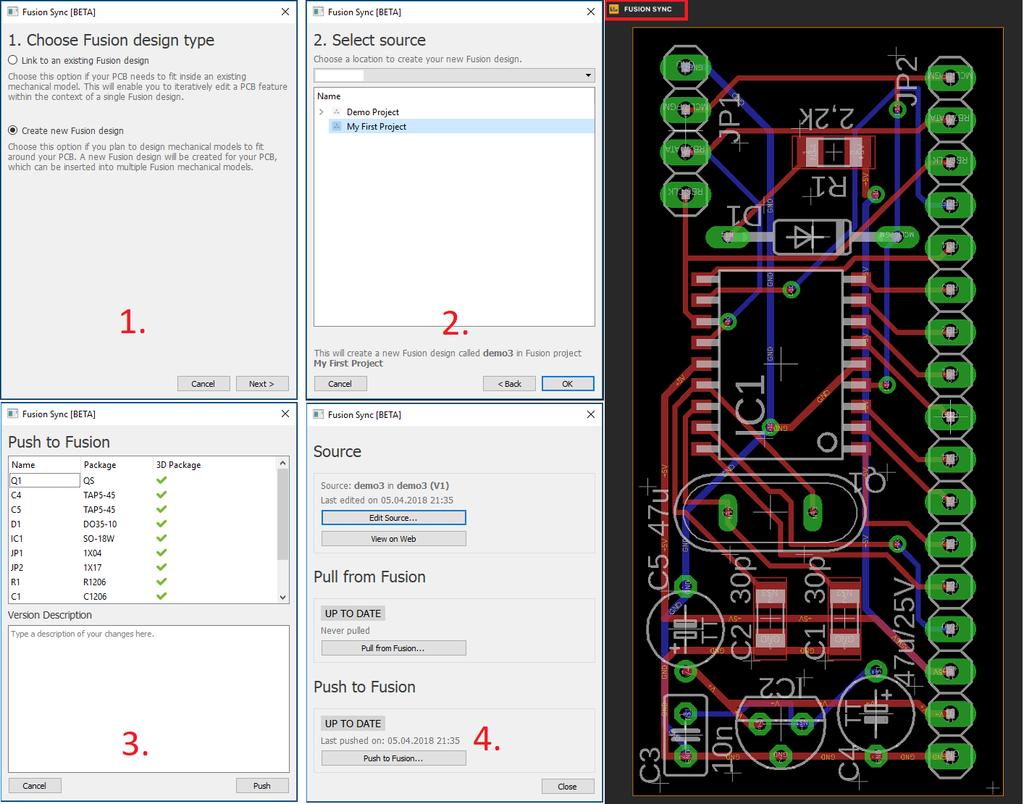The width and height of the screenshot is (1024, 804).
Task: Close the Choose Fusion design type window
Action: [x=285, y=12]
